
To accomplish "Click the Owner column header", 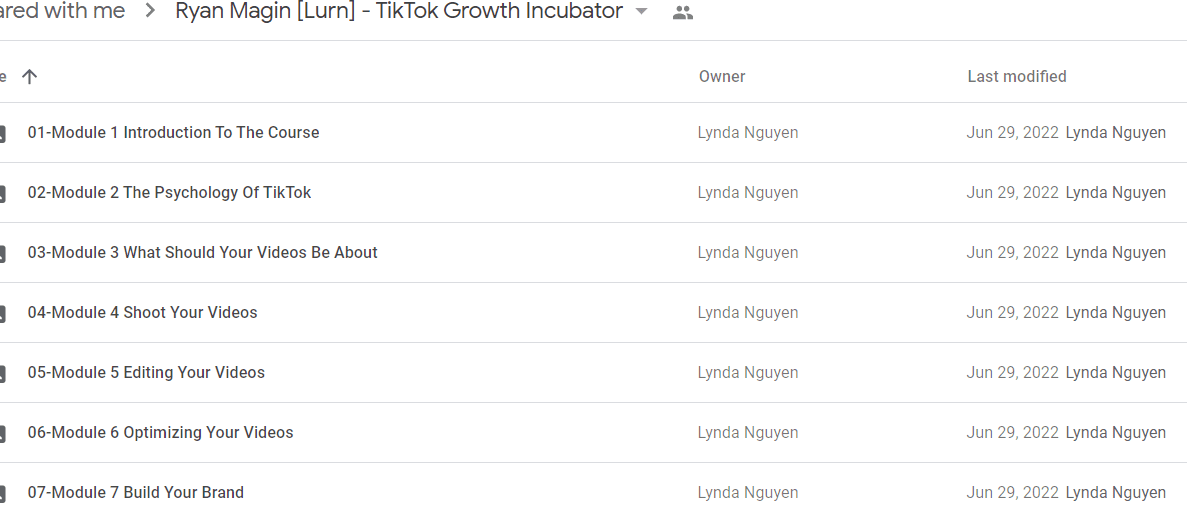I will [721, 76].
